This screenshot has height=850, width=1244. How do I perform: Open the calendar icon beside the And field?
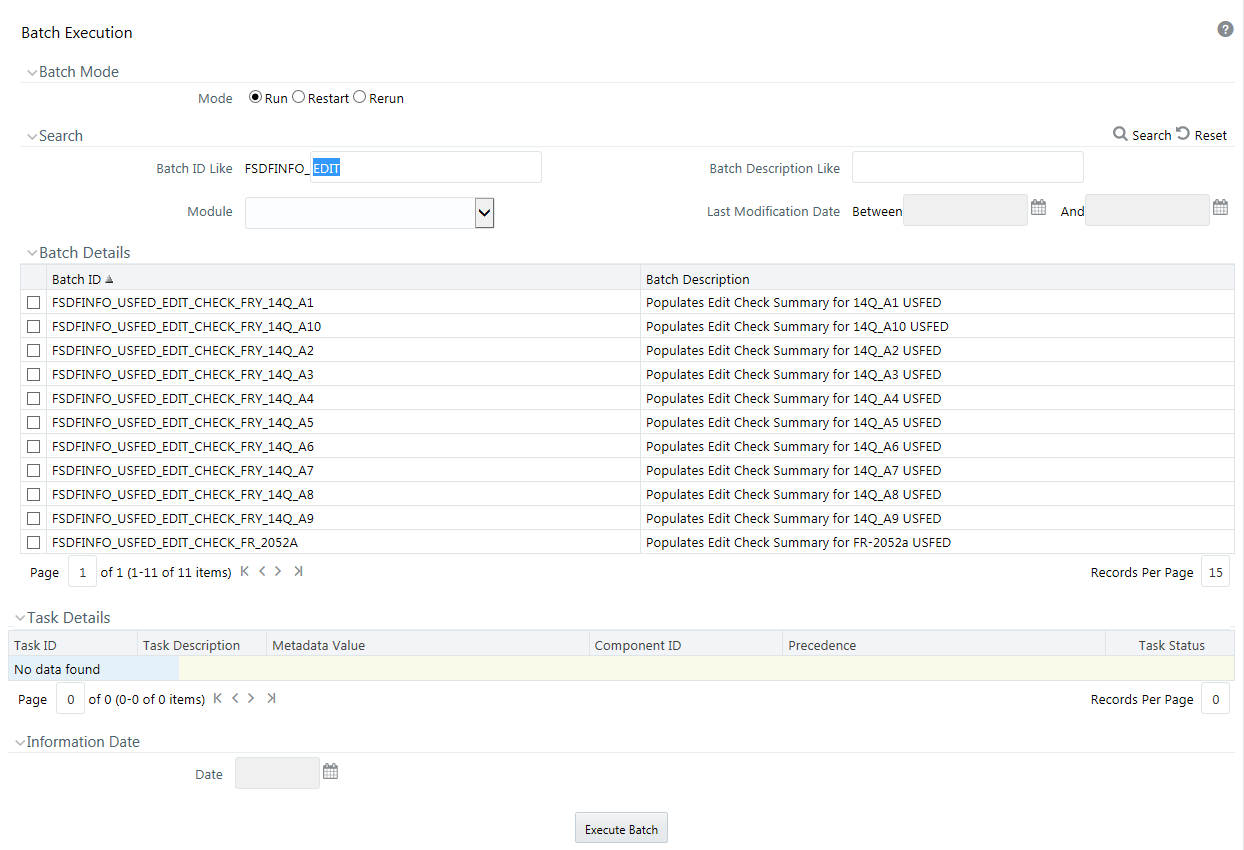pyautogui.click(x=1220, y=207)
